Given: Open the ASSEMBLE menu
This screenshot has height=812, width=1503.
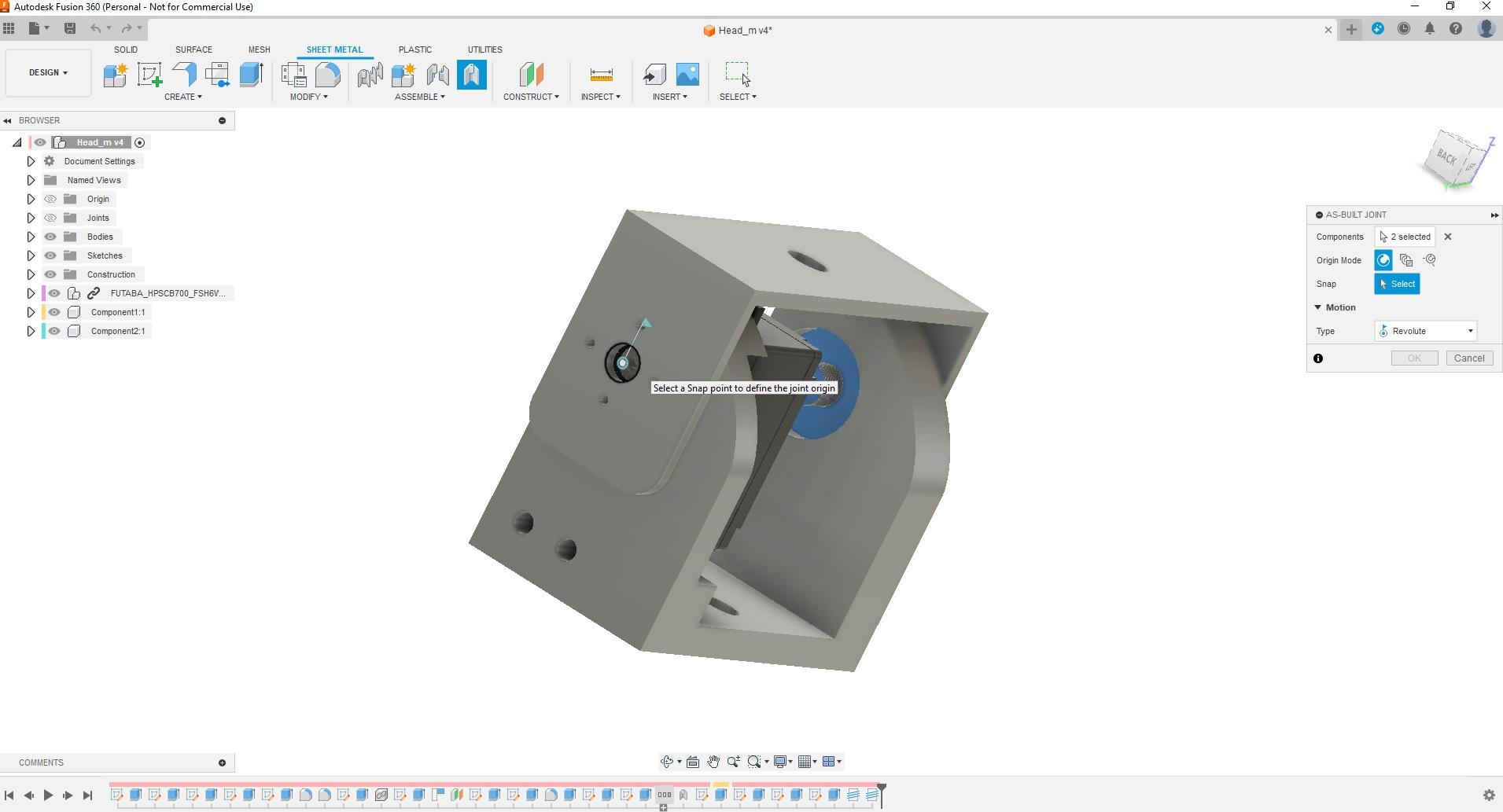Looking at the screenshot, I should (x=420, y=97).
